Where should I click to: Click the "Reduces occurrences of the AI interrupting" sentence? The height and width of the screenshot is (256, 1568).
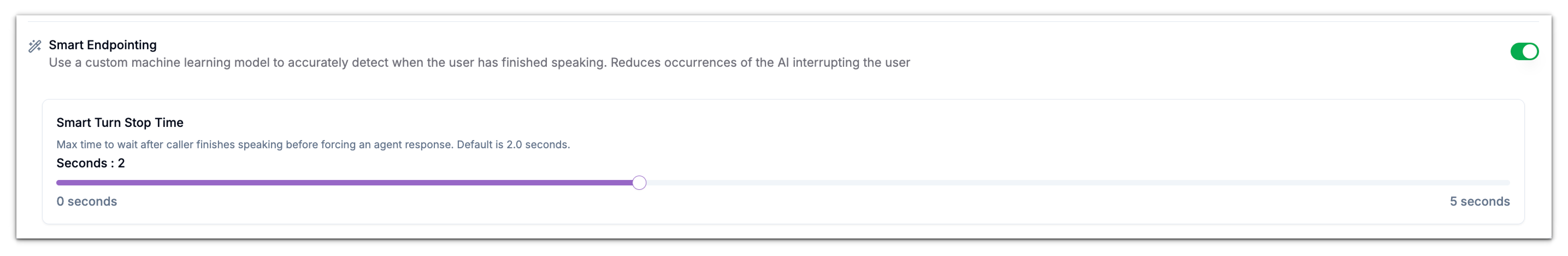pyautogui.click(x=760, y=63)
